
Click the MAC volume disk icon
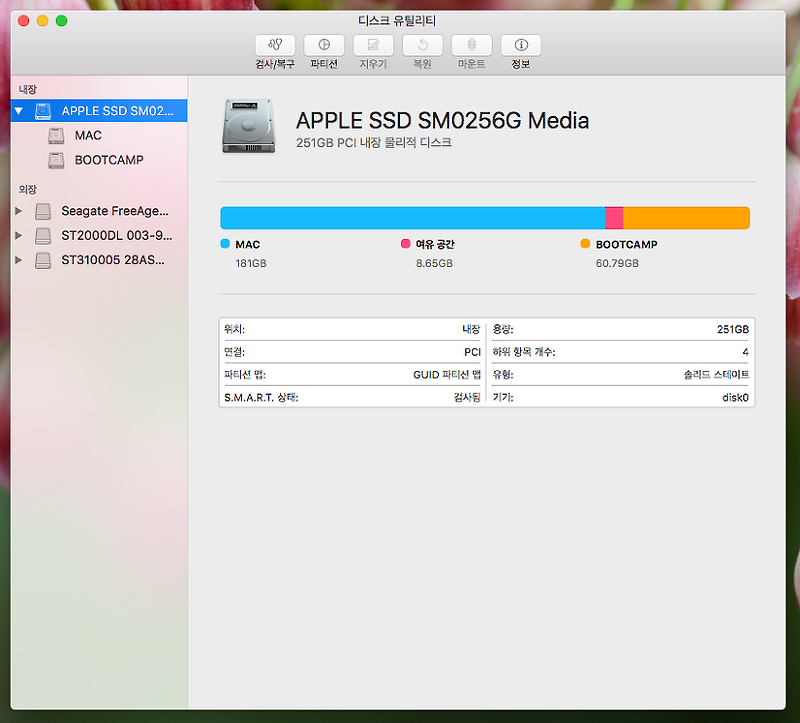pyautogui.click(x=56, y=136)
